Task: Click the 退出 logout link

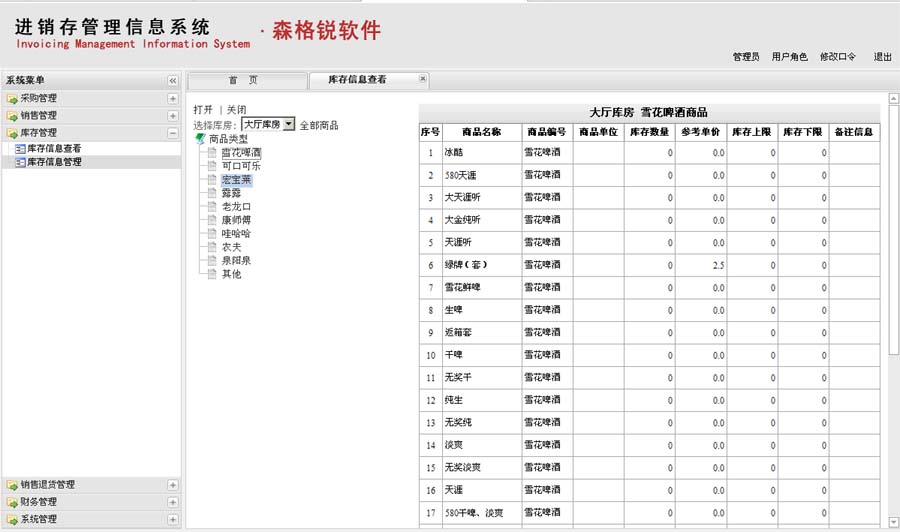Action: tap(882, 57)
